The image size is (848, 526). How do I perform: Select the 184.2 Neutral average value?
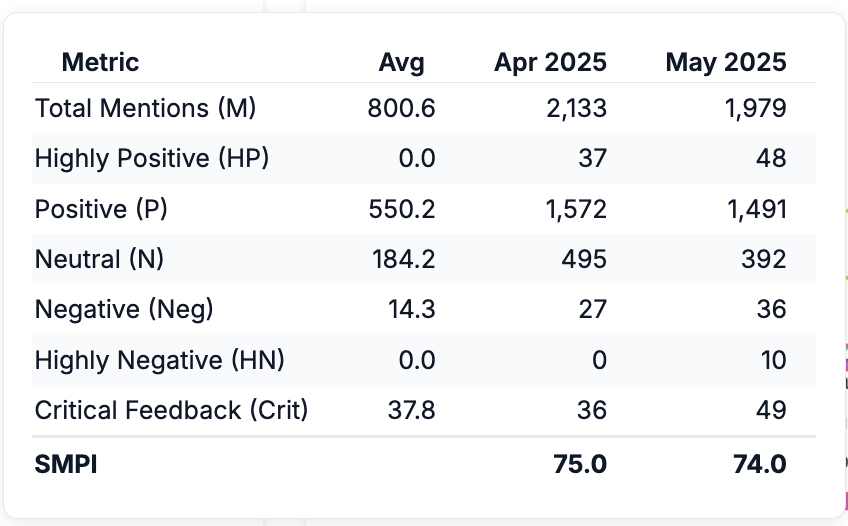pyautogui.click(x=403, y=259)
